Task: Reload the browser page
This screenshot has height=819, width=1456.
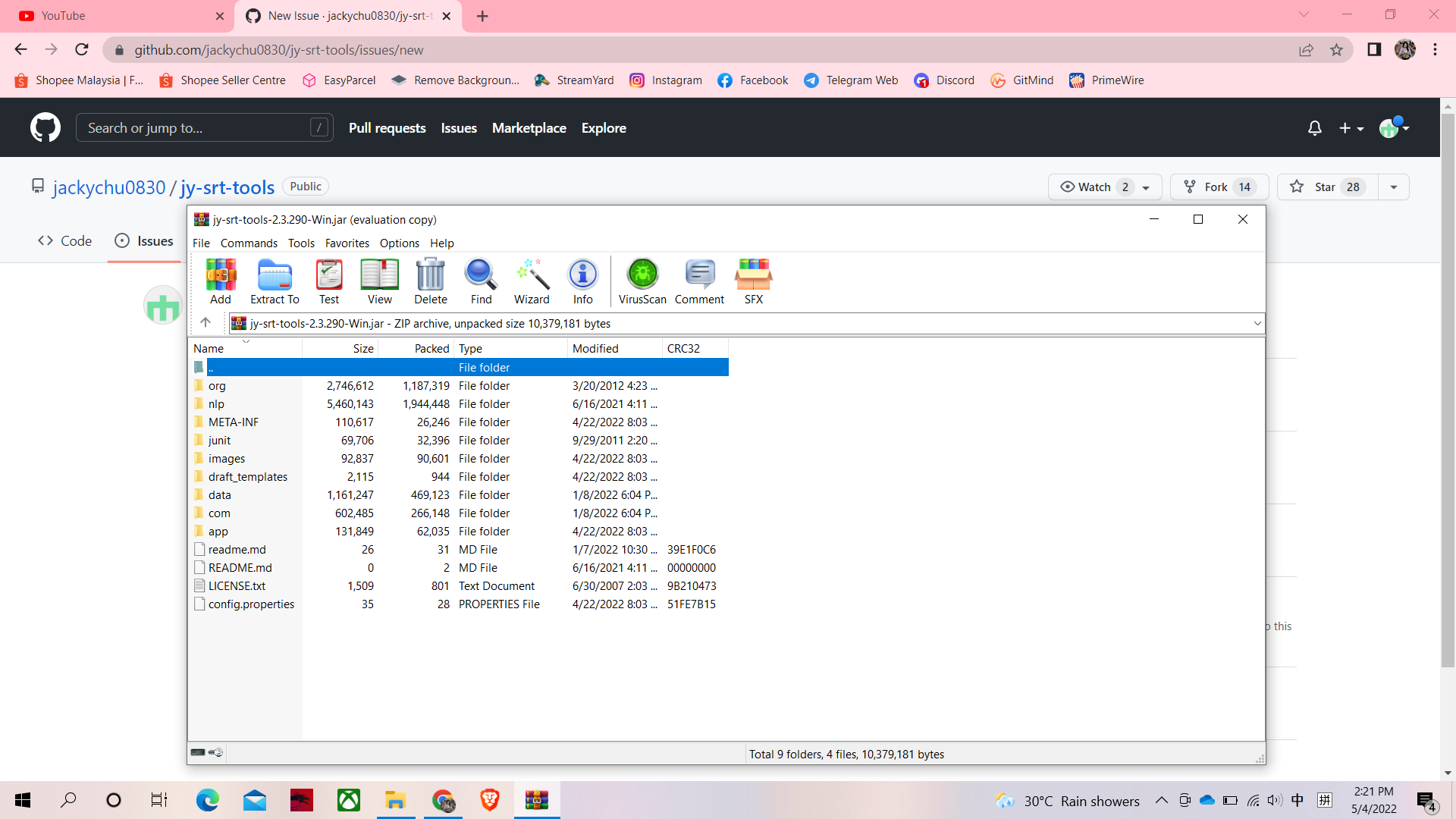Action: [x=82, y=50]
